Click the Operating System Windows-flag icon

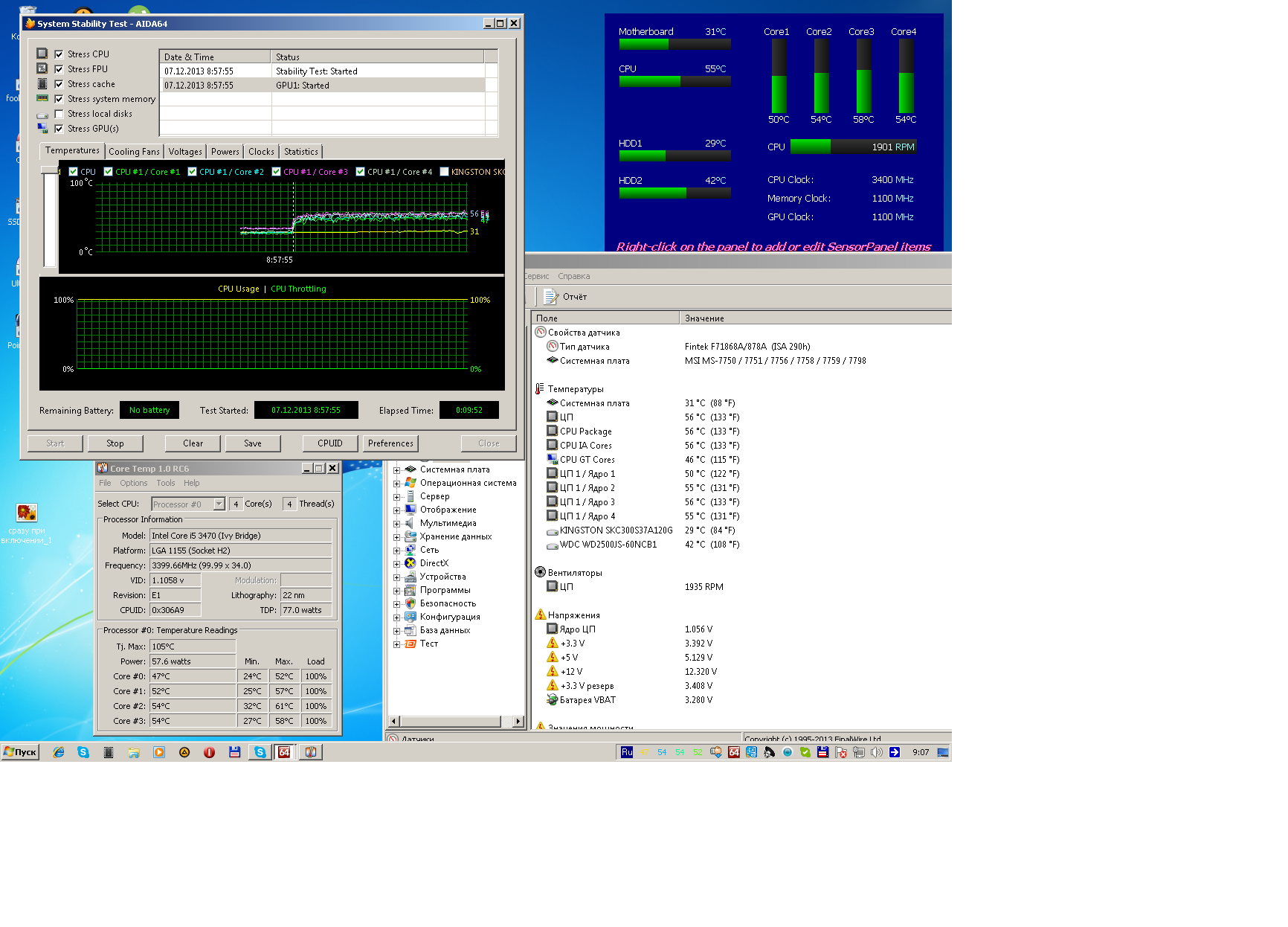410,483
